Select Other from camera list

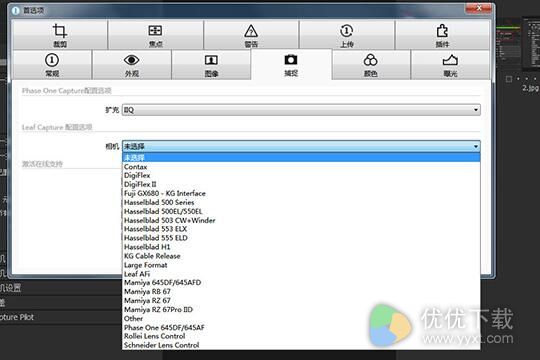click(x=301, y=318)
